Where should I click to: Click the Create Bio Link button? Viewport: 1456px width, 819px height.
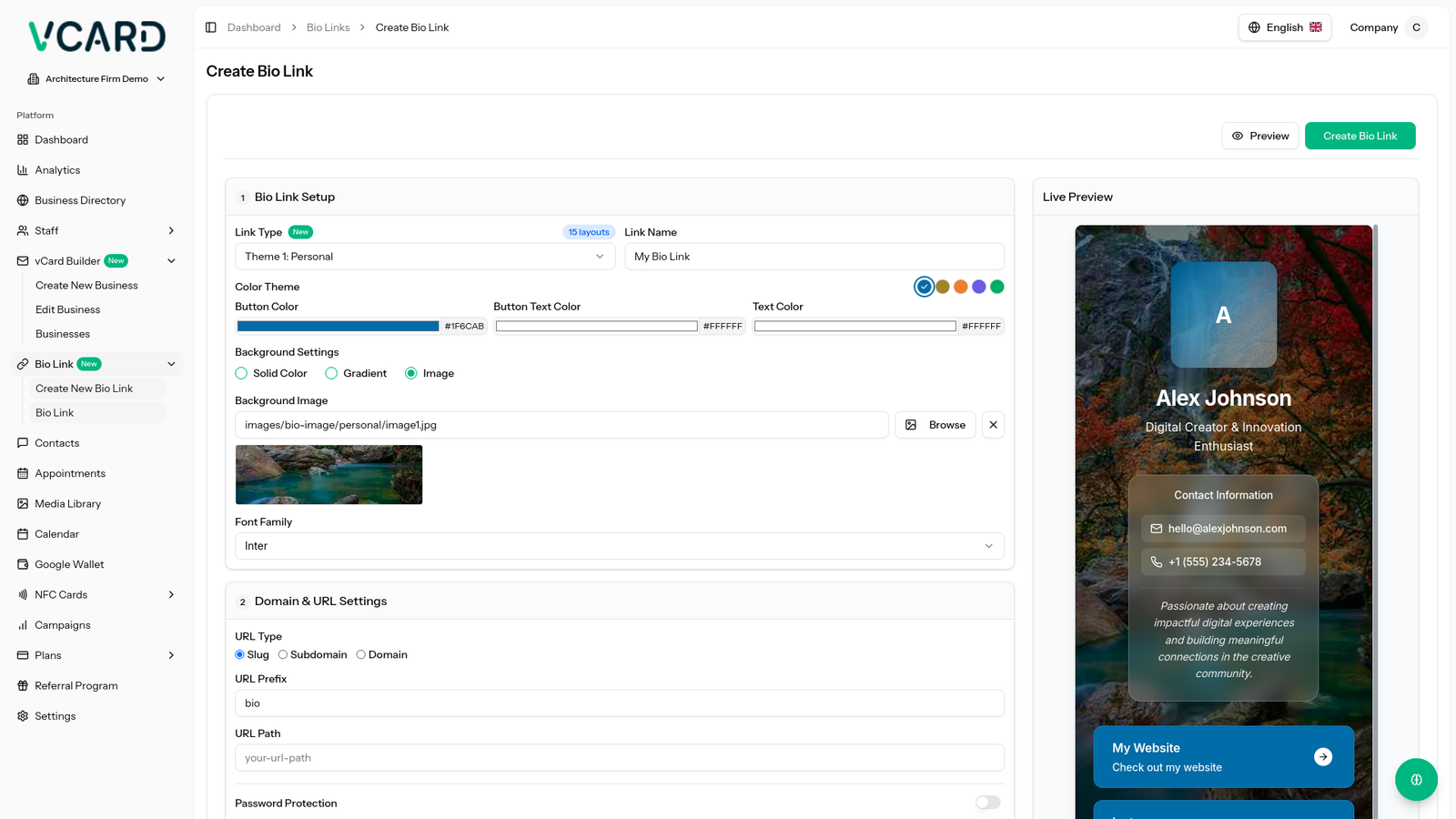pos(1360,136)
